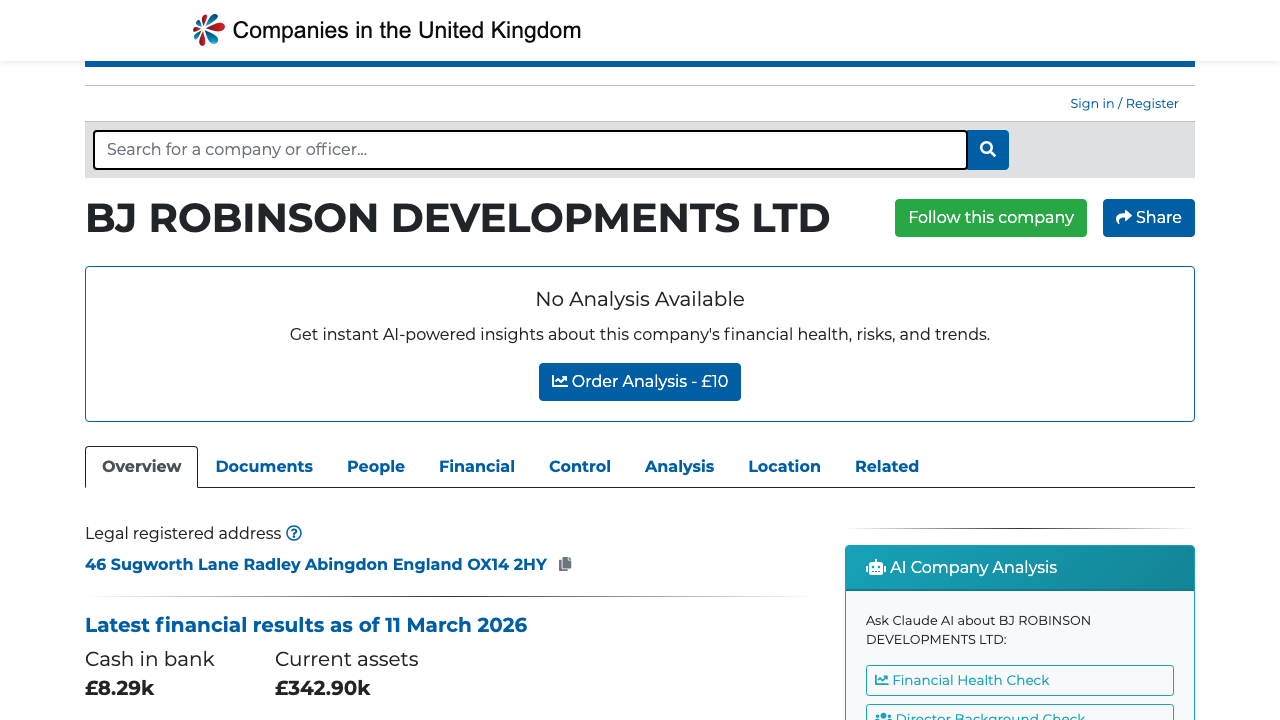Viewport: 1280px width, 720px height.
Task: Click the robot icon in AI Company Analysis header
Action: click(875, 567)
